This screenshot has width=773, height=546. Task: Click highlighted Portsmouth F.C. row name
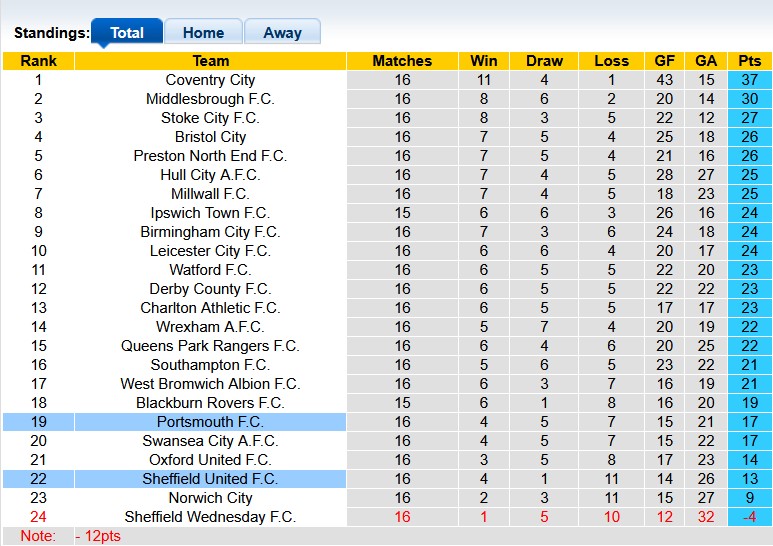pyautogui.click(x=210, y=422)
